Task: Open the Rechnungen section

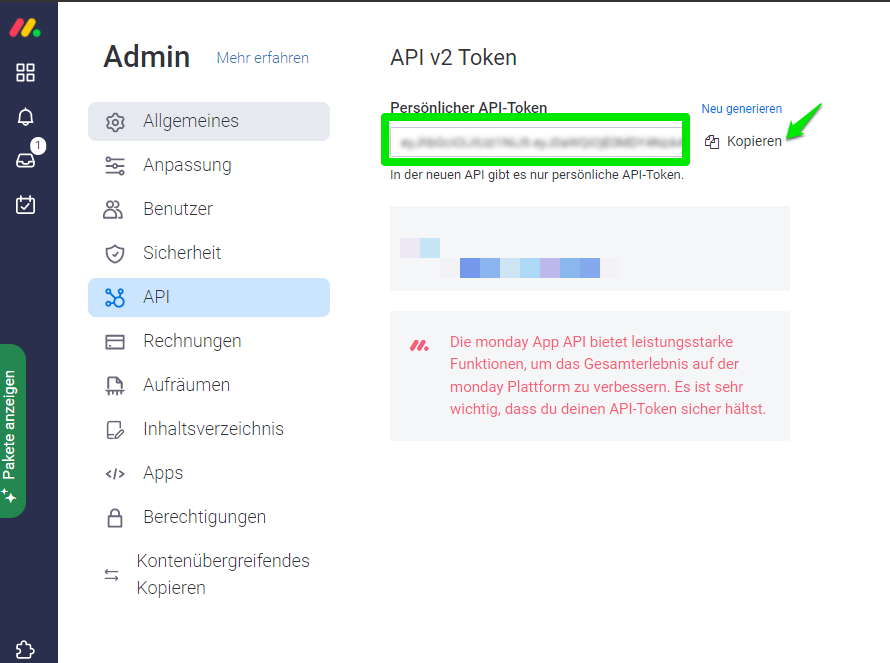Action: pos(209,341)
